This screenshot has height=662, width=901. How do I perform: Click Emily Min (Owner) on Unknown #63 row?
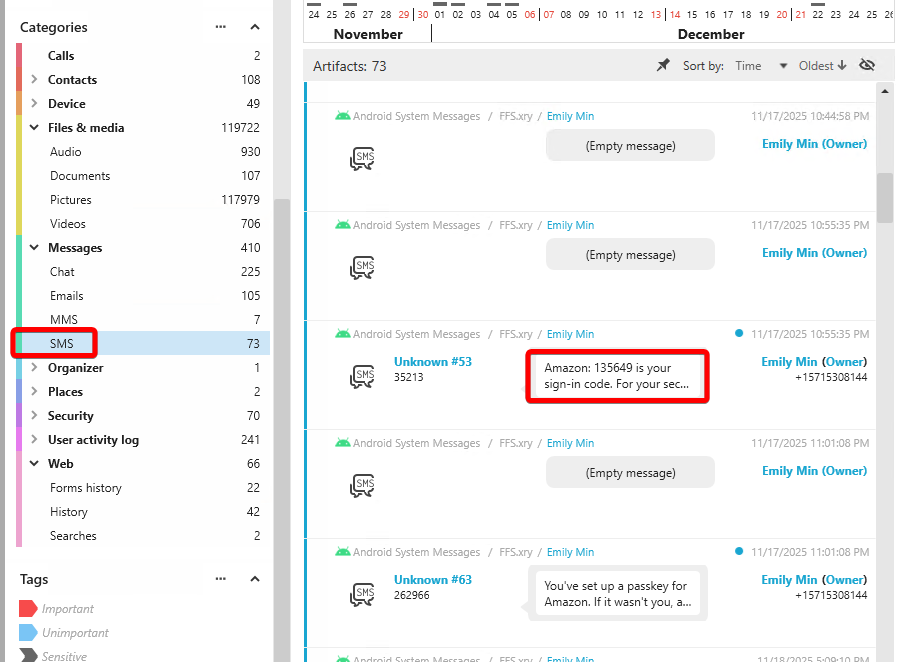(x=814, y=580)
